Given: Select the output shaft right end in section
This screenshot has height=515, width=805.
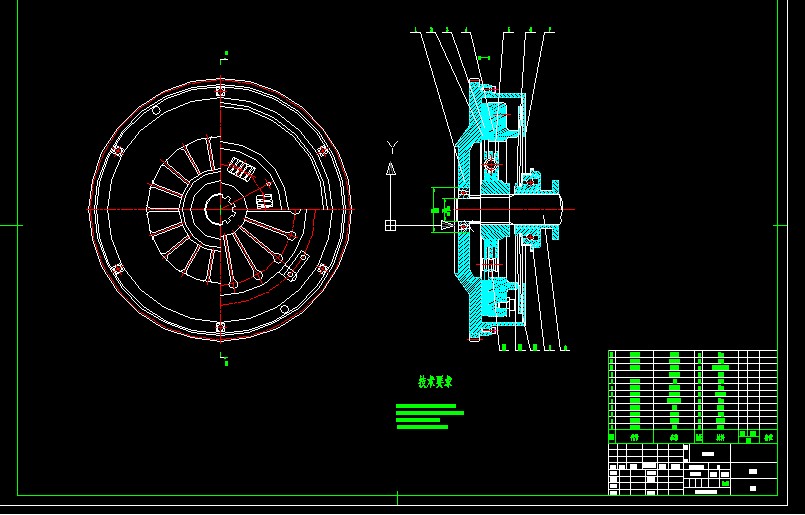Looking at the screenshot, I should coord(555,211).
